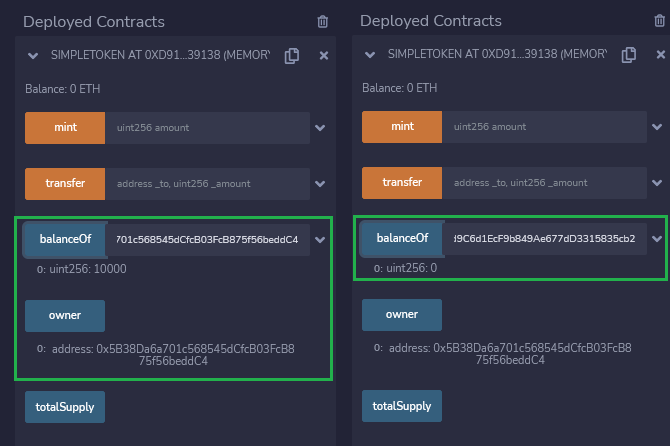Click the right transfer button
Viewport: 670px width, 446px height.
[x=402, y=183]
